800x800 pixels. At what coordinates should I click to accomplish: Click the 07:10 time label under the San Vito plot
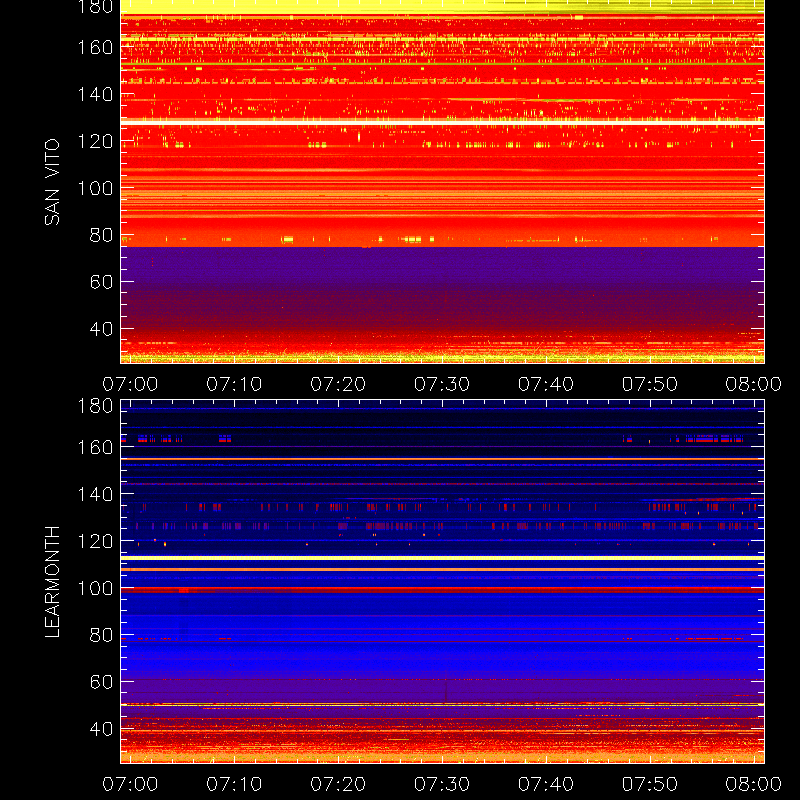234,384
